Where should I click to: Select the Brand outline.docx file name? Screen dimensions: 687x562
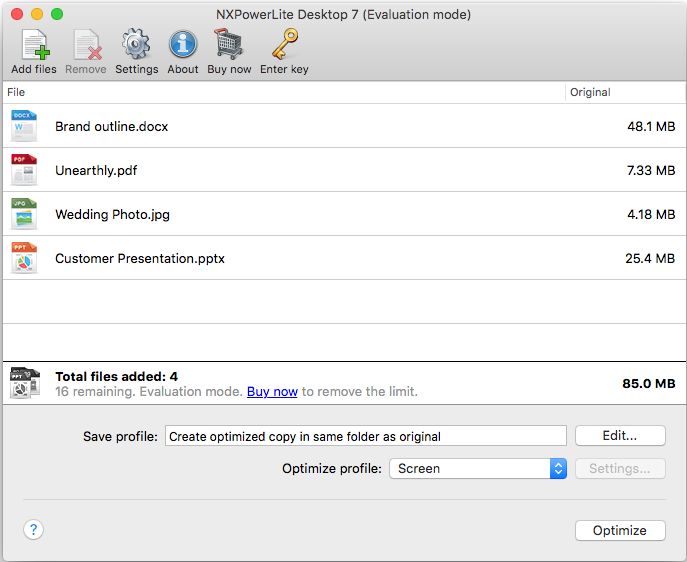point(111,127)
